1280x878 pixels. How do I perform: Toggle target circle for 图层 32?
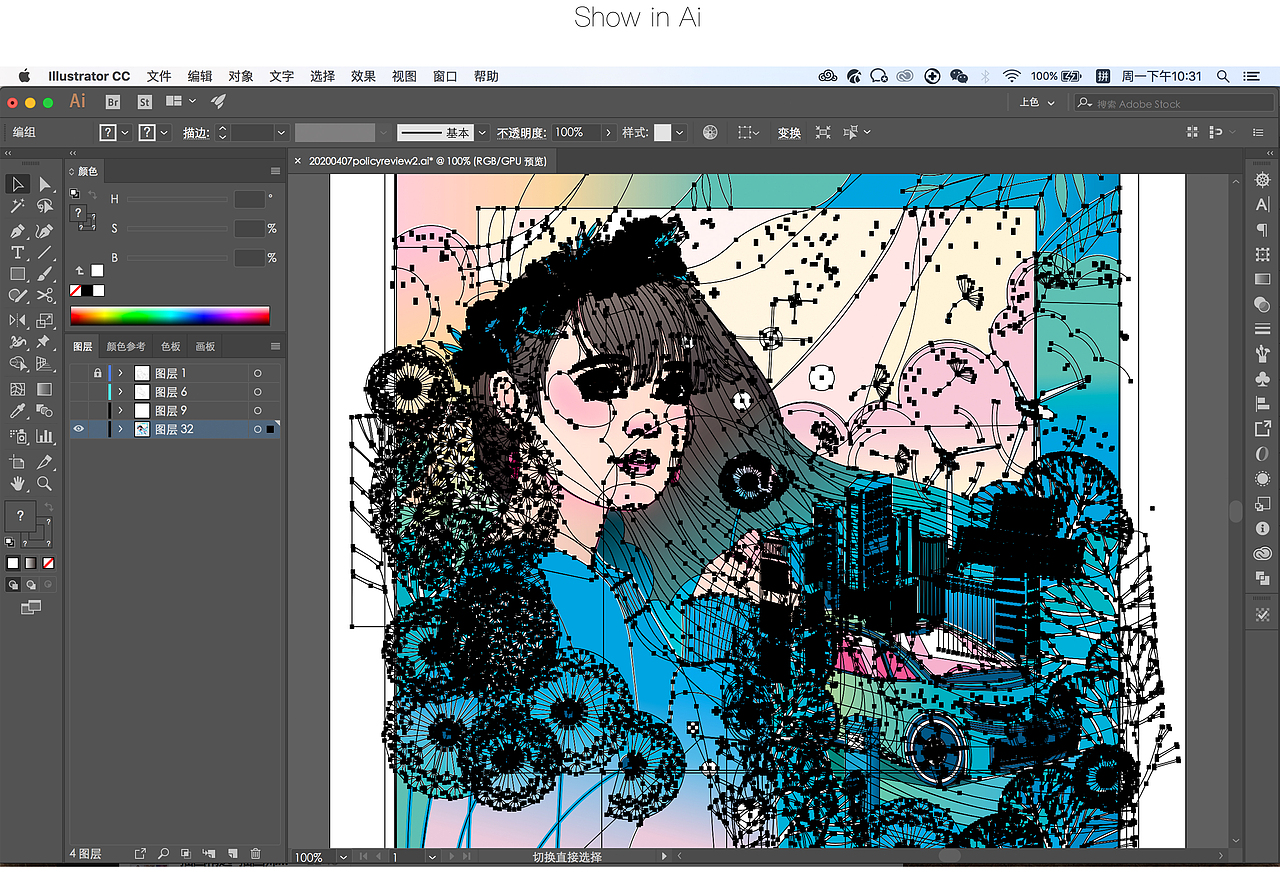pyautogui.click(x=257, y=429)
